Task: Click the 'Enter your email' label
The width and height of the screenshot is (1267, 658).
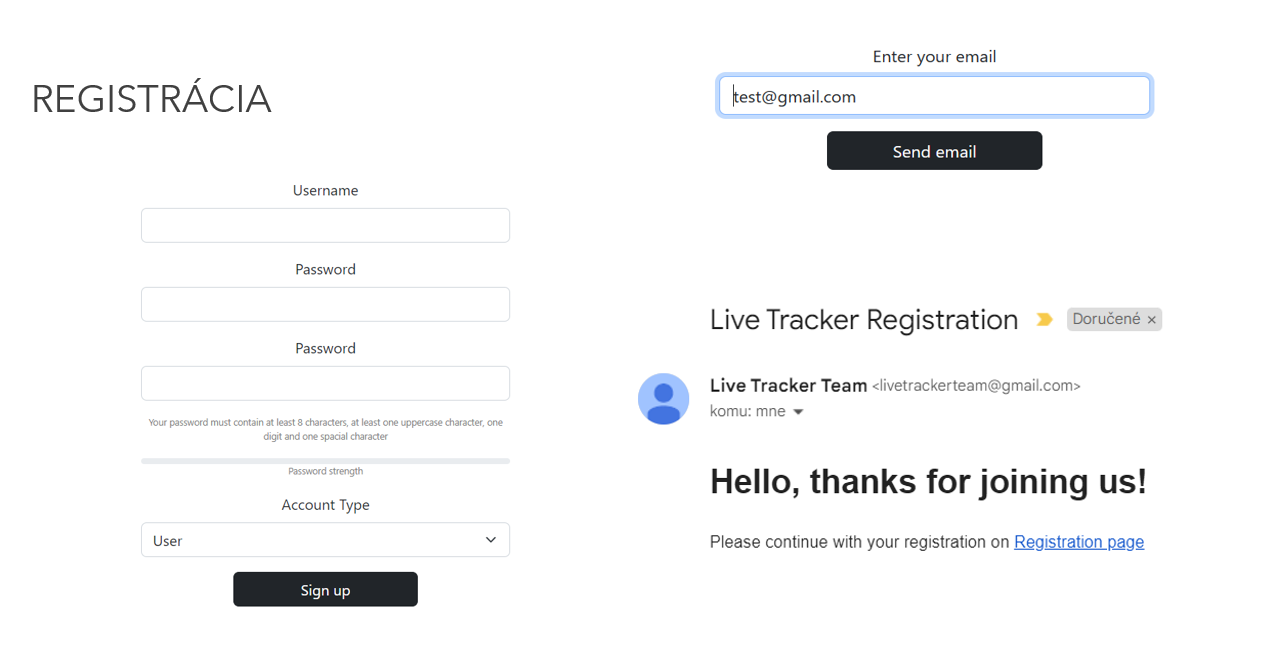Action: [x=934, y=57]
